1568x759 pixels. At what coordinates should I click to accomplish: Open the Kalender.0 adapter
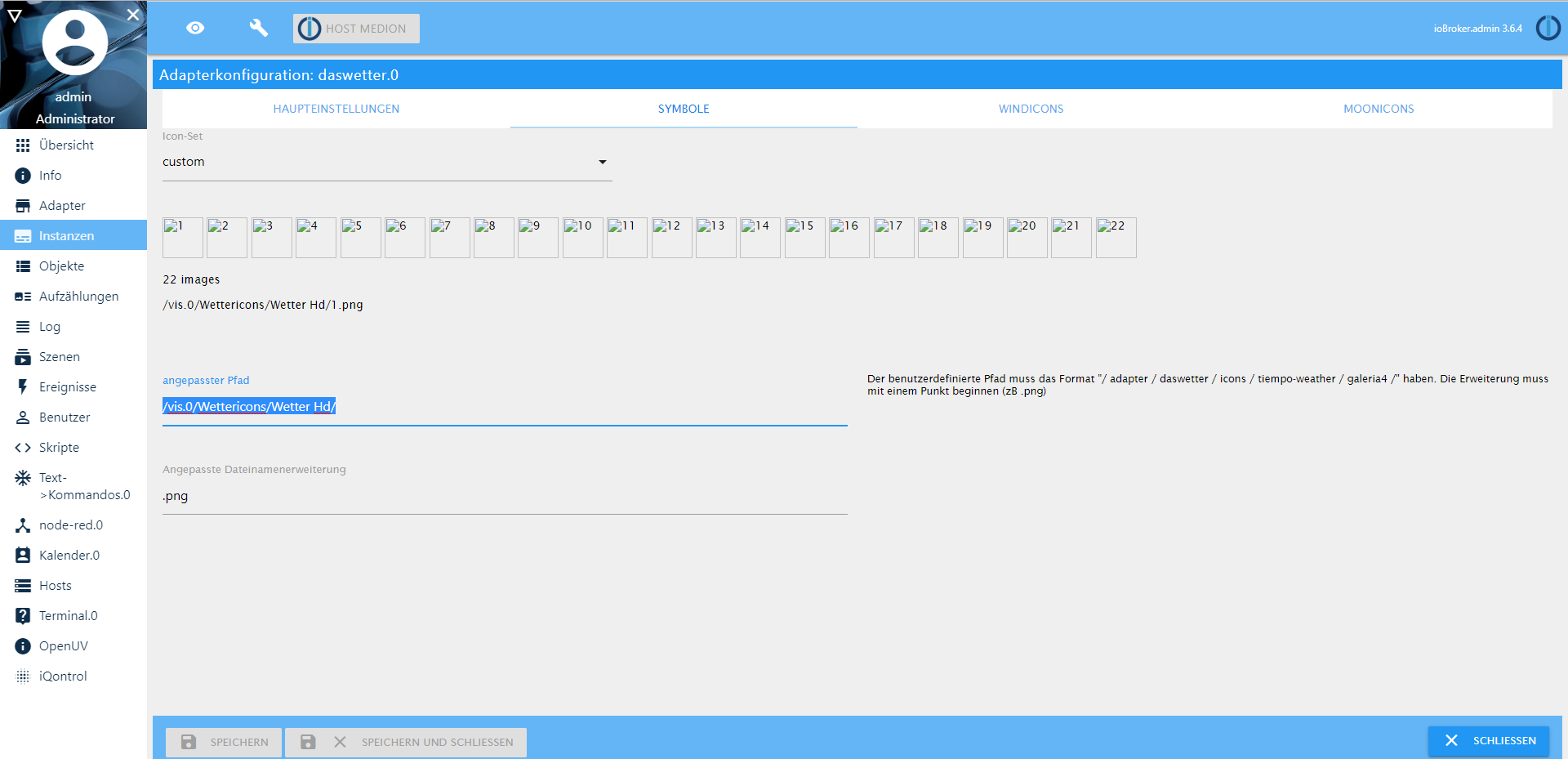coord(70,555)
